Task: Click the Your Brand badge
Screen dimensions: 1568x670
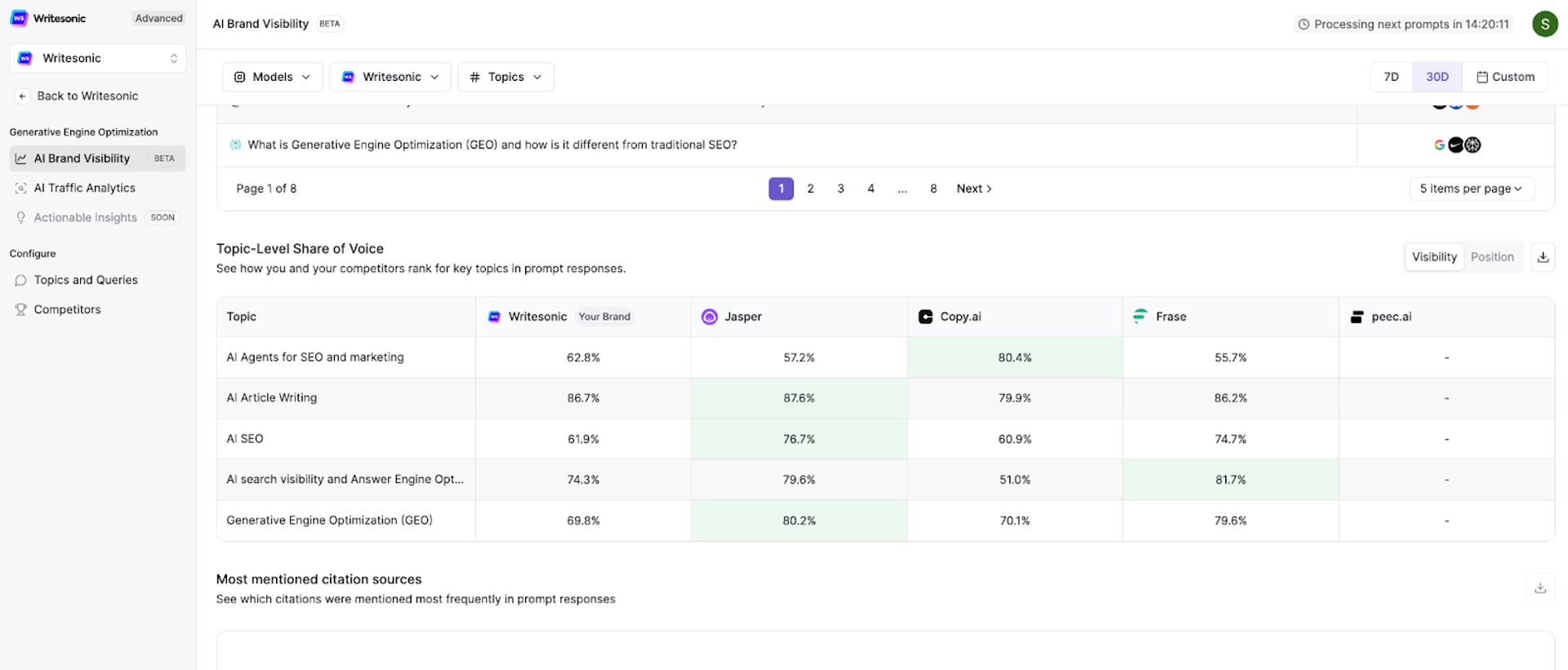Action: pyautogui.click(x=604, y=317)
